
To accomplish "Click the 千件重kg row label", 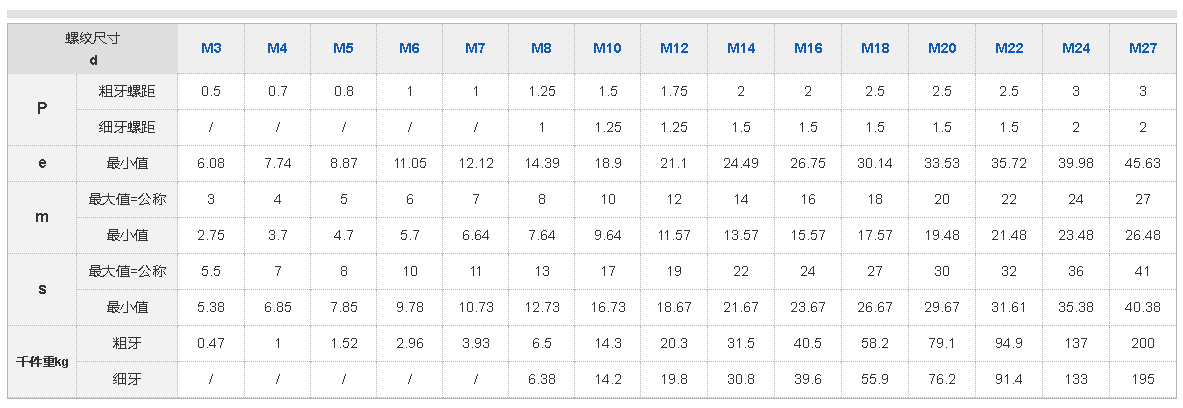I will click(42, 361).
